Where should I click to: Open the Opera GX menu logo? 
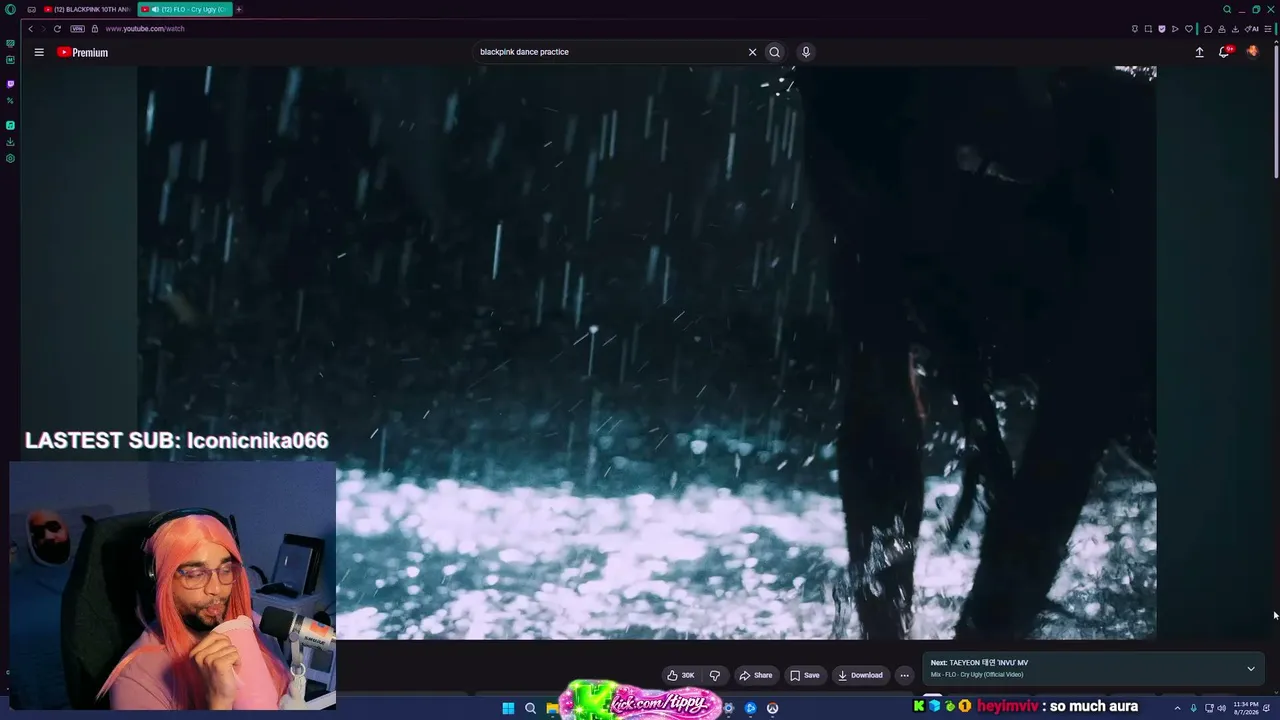coord(10,9)
